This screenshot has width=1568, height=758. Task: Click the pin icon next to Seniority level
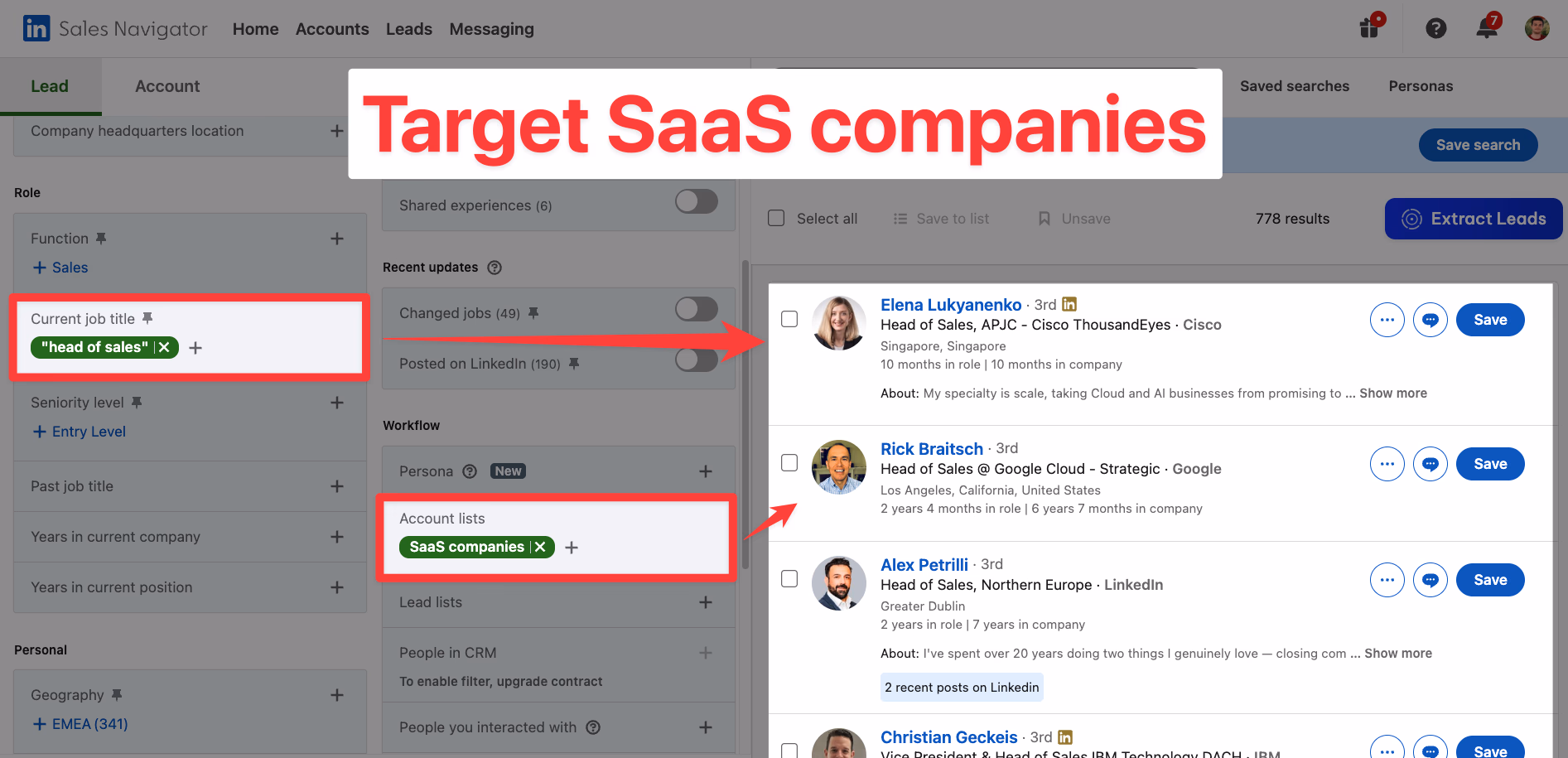click(137, 403)
